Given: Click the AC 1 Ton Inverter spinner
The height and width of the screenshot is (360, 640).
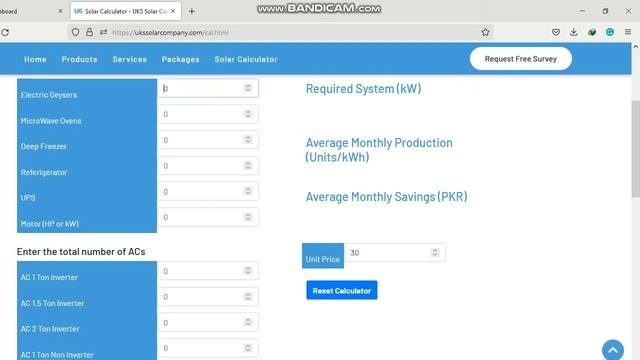Looking at the screenshot, I should (x=248, y=271).
